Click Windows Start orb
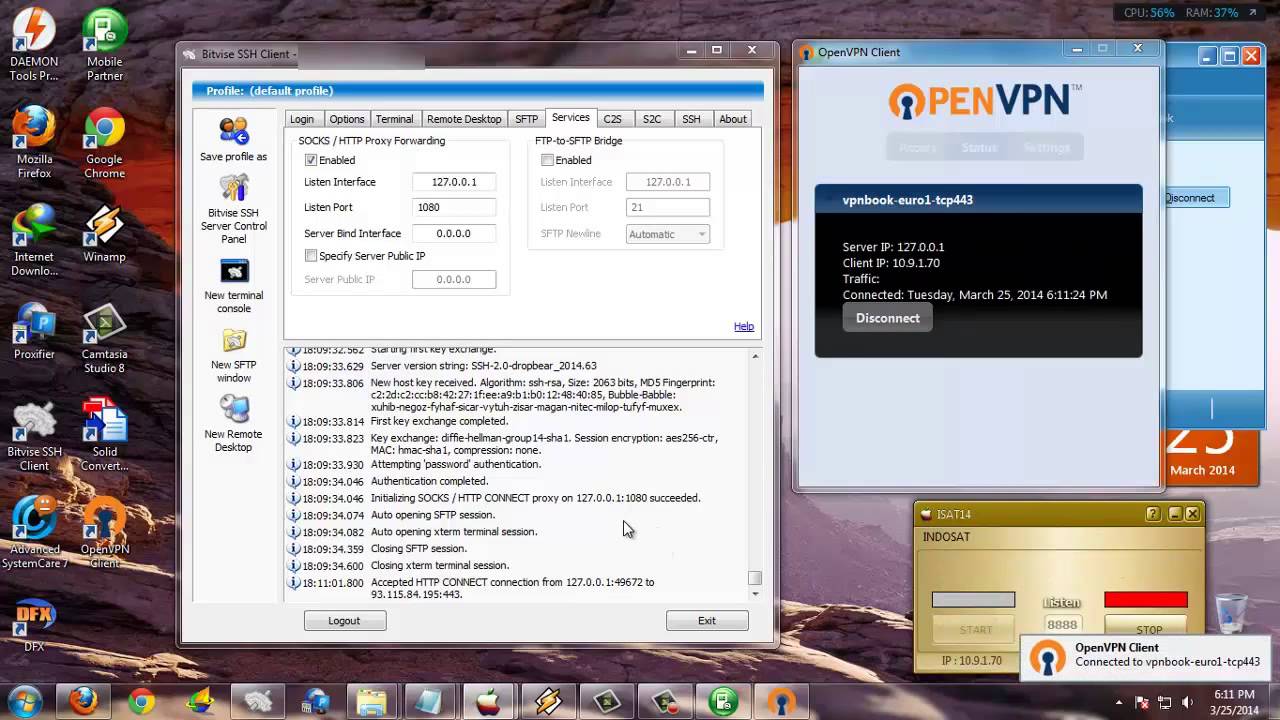 pos(24,701)
